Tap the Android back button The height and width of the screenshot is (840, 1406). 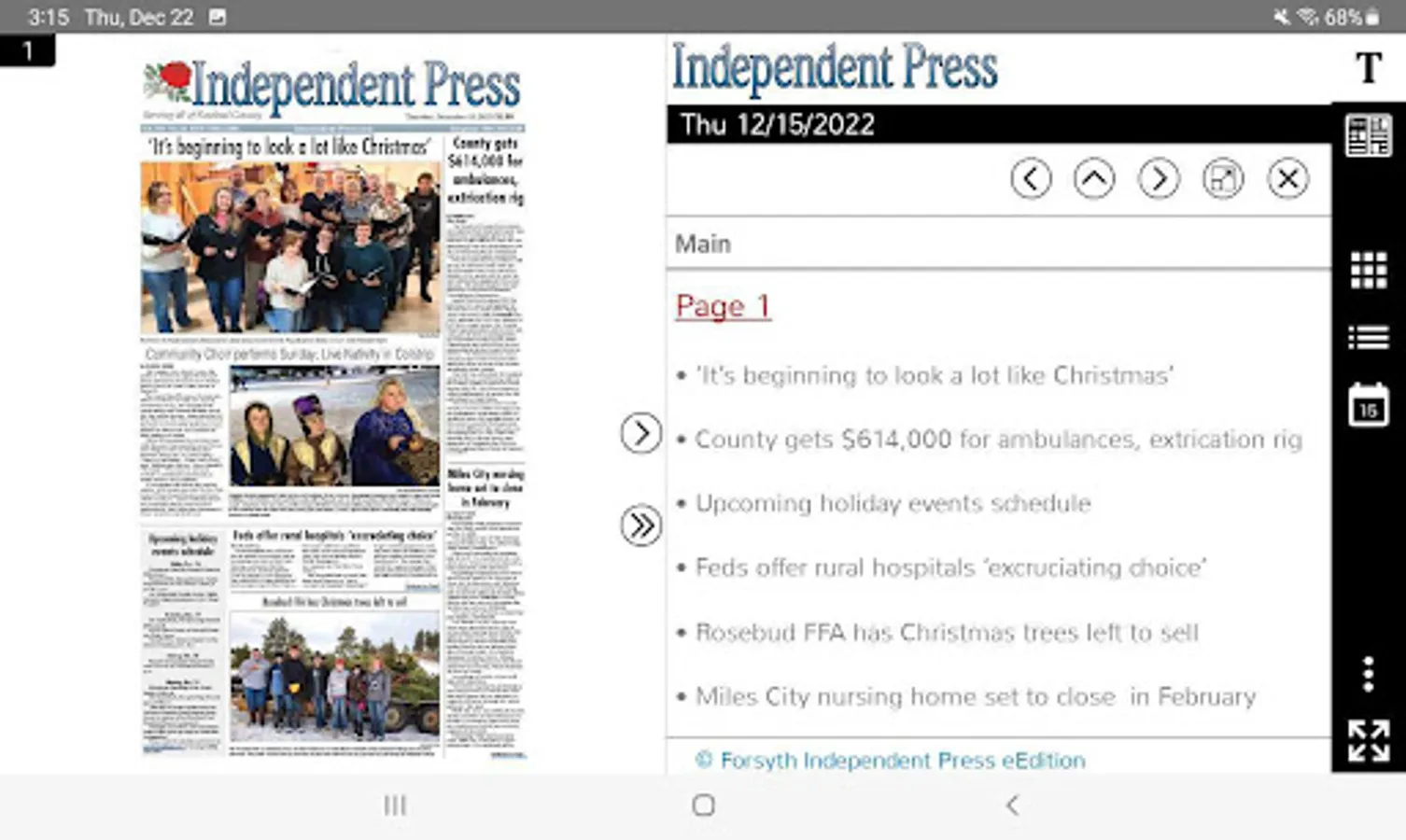pos(1012,805)
